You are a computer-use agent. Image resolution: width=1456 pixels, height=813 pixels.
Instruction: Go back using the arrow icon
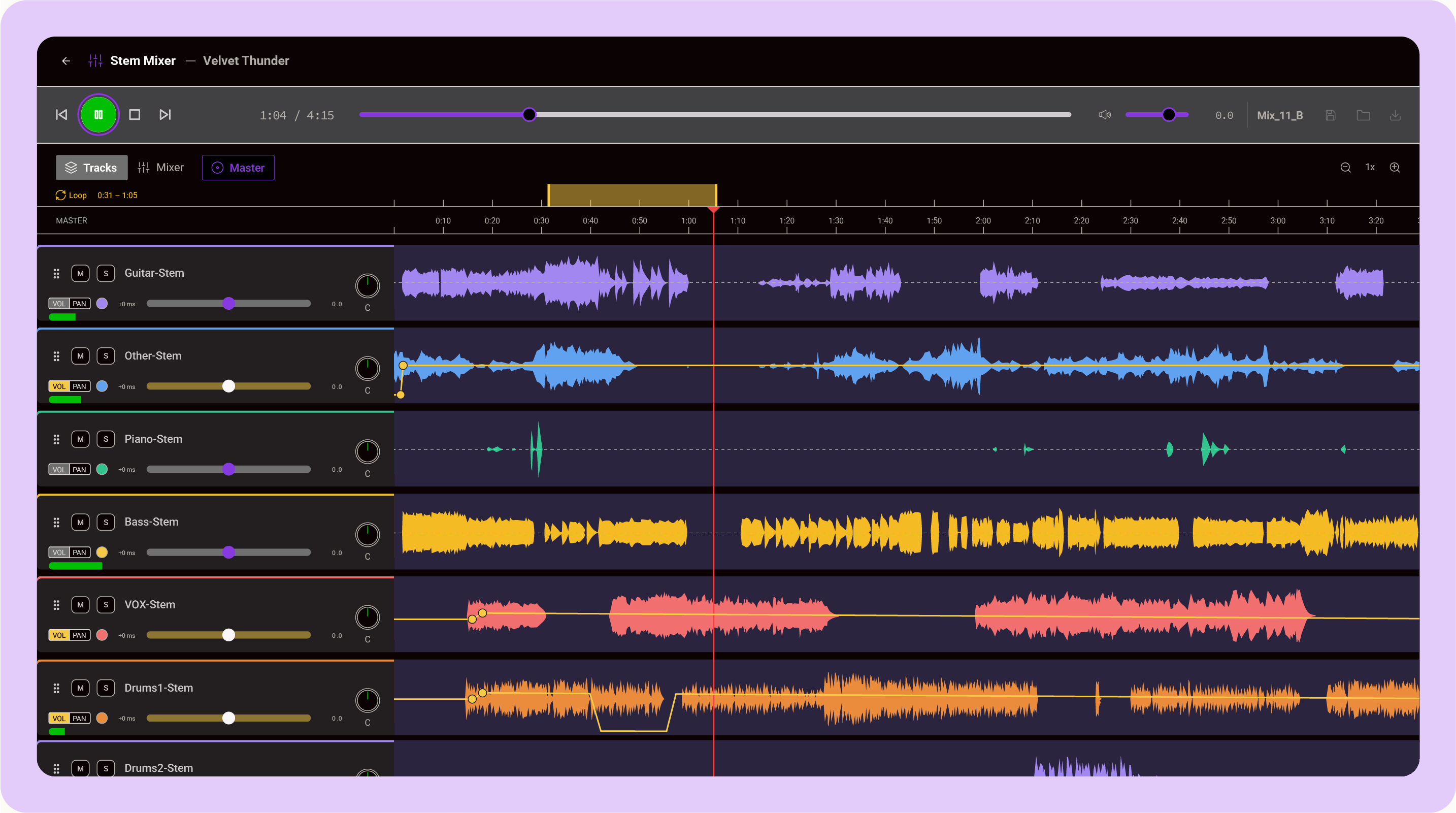pyautogui.click(x=66, y=60)
